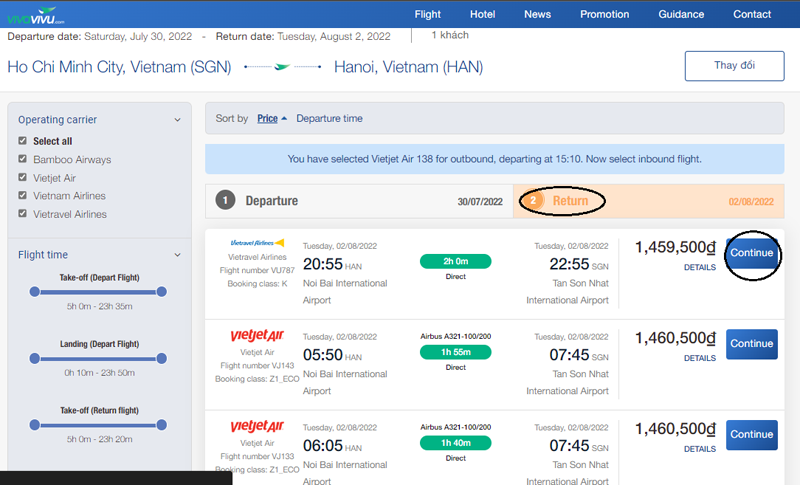
Task: Continue with Vietravel flight VU787
Action: (x=752, y=253)
